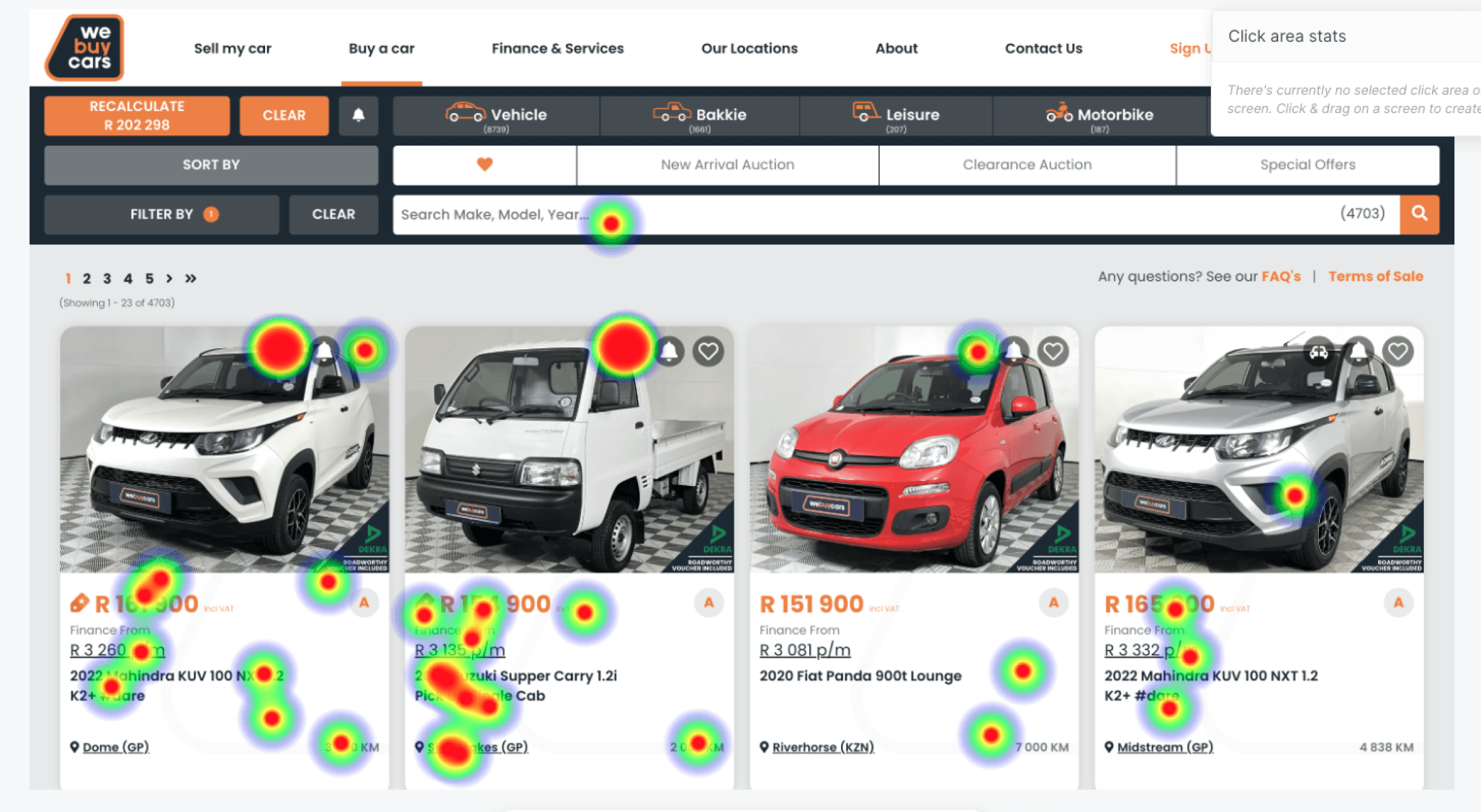Open the white Mahindra KUV 100 photo
The height and width of the screenshot is (812, 1481).
(224, 450)
